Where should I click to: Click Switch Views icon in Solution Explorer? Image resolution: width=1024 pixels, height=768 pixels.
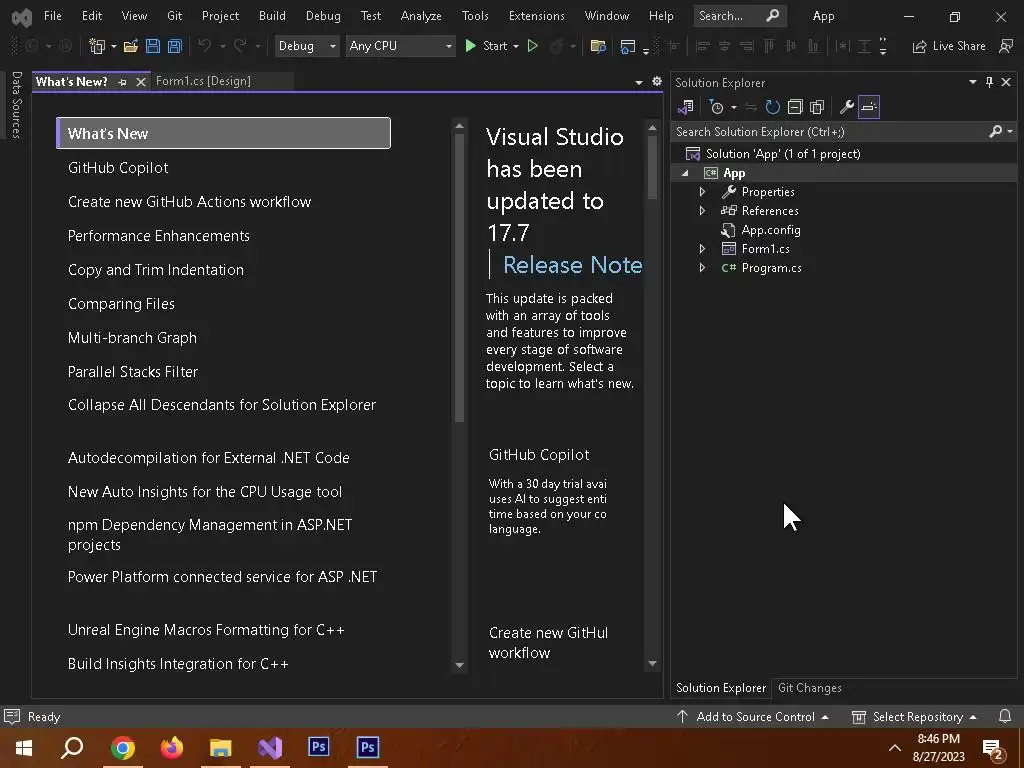pyautogui.click(x=686, y=107)
